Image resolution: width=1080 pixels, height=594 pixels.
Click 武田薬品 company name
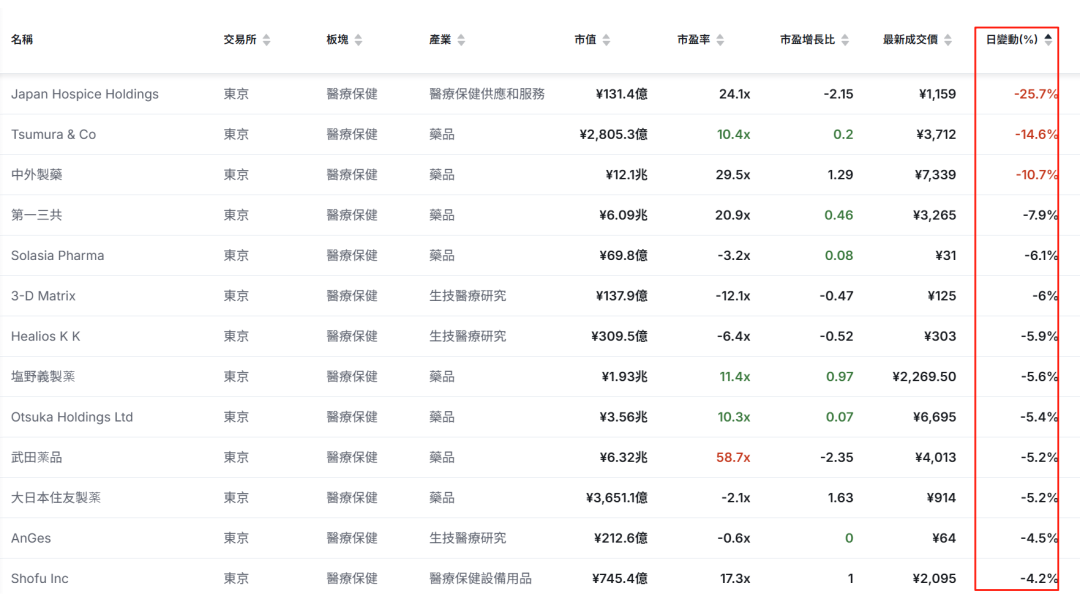coord(37,457)
